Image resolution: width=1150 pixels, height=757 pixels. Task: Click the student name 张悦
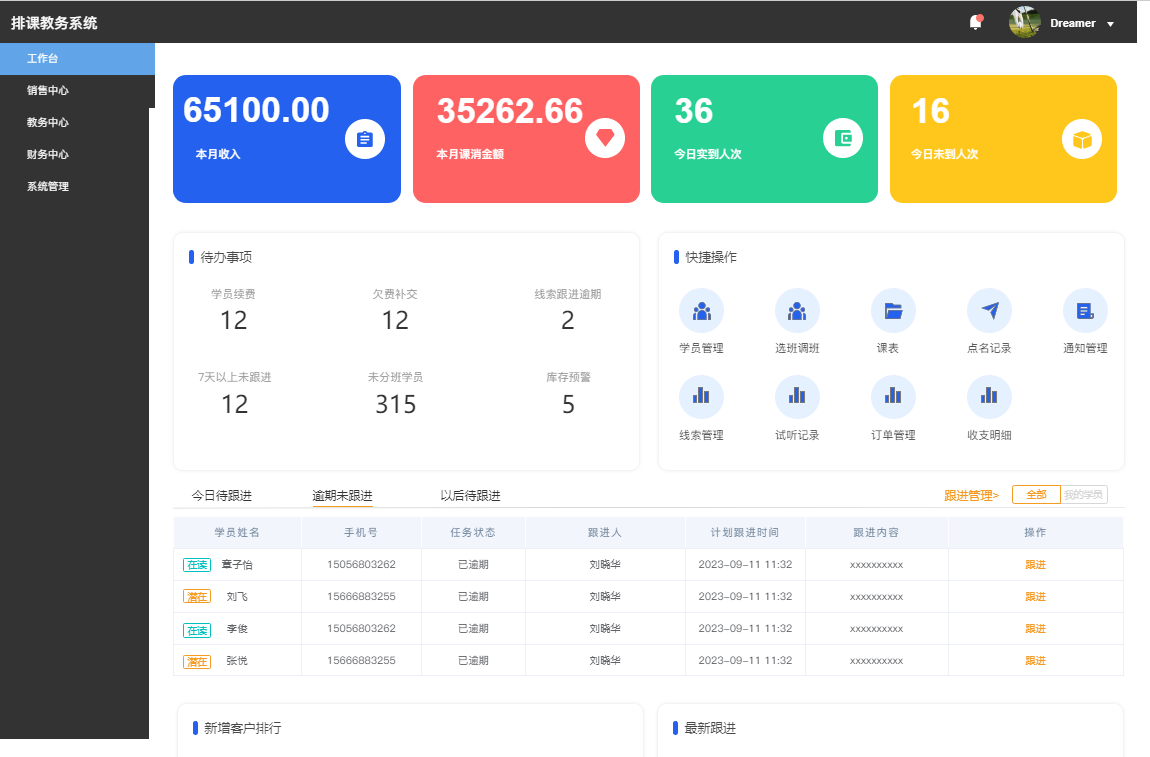pyautogui.click(x=237, y=661)
